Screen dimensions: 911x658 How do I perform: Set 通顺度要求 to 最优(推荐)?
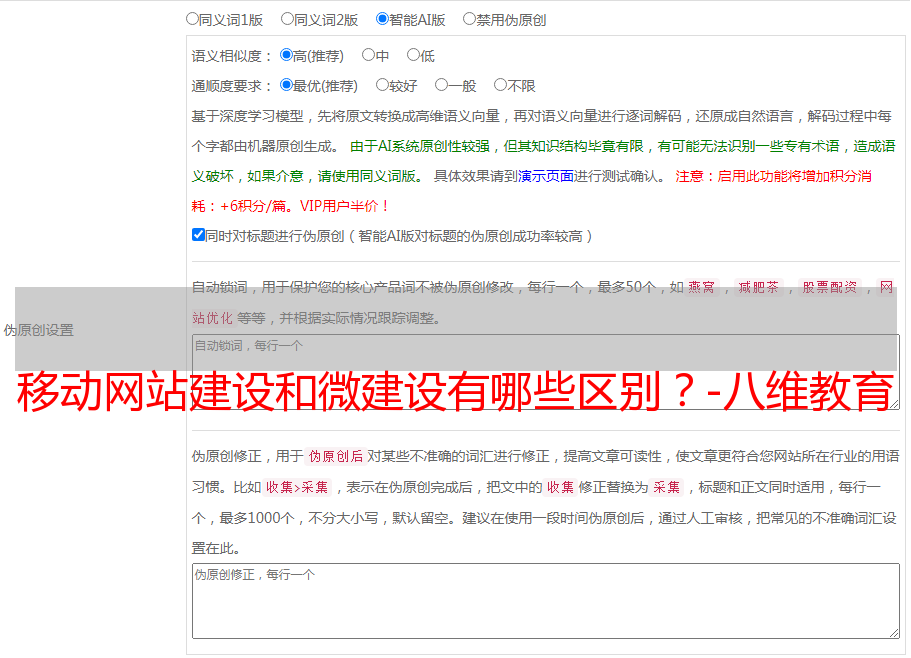click(286, 85)
